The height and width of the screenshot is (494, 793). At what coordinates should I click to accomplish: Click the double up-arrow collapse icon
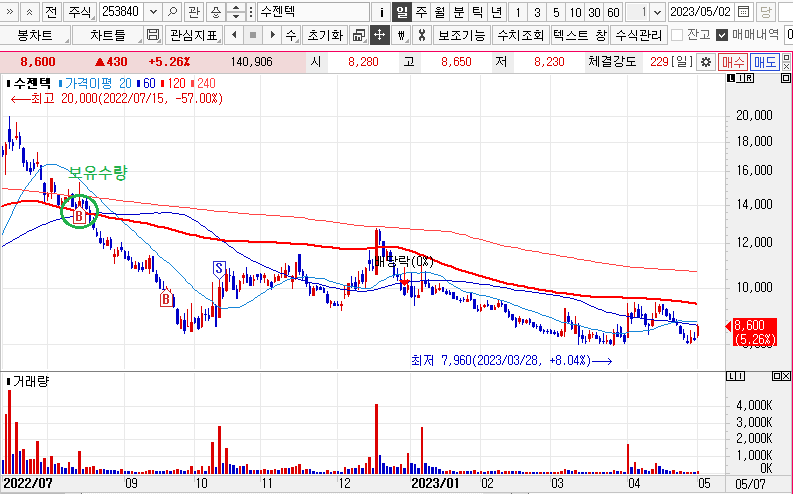[30, 12]
